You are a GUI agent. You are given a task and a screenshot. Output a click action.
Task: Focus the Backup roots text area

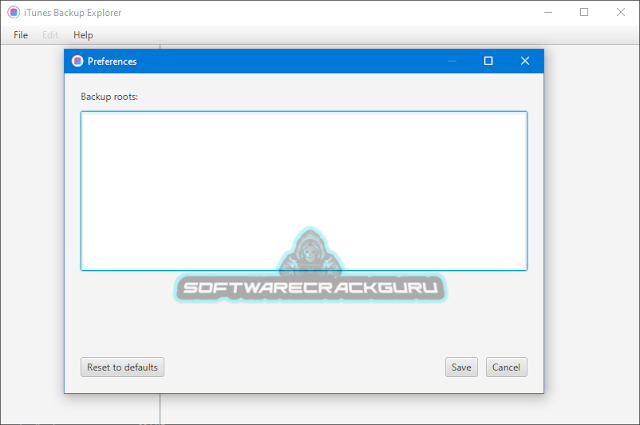(x=304, y=191)
